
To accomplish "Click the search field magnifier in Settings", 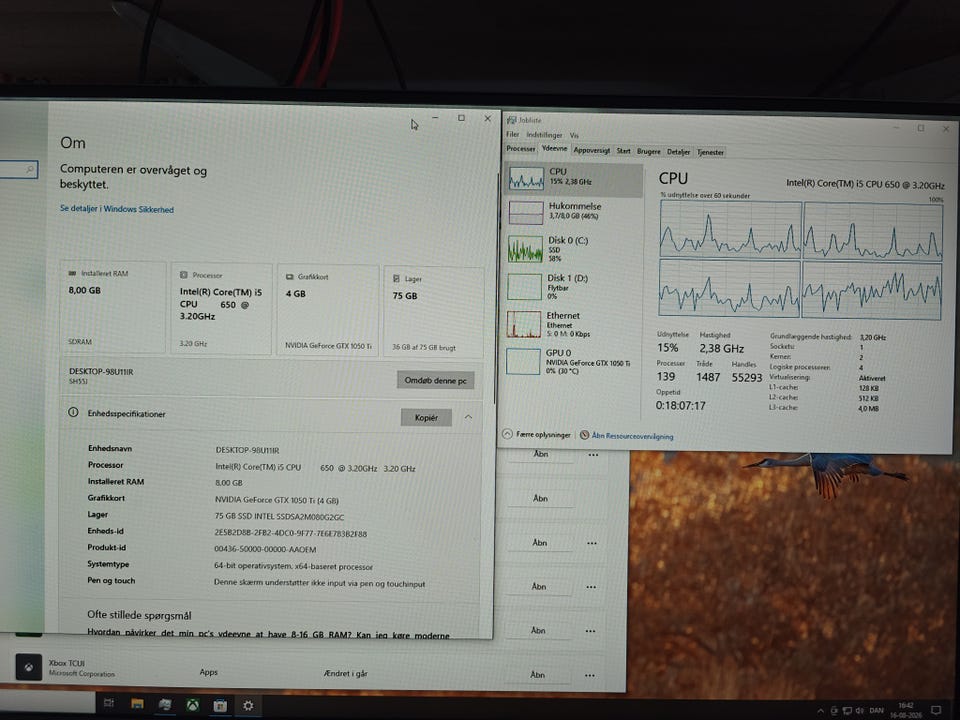I will point(29,170).
